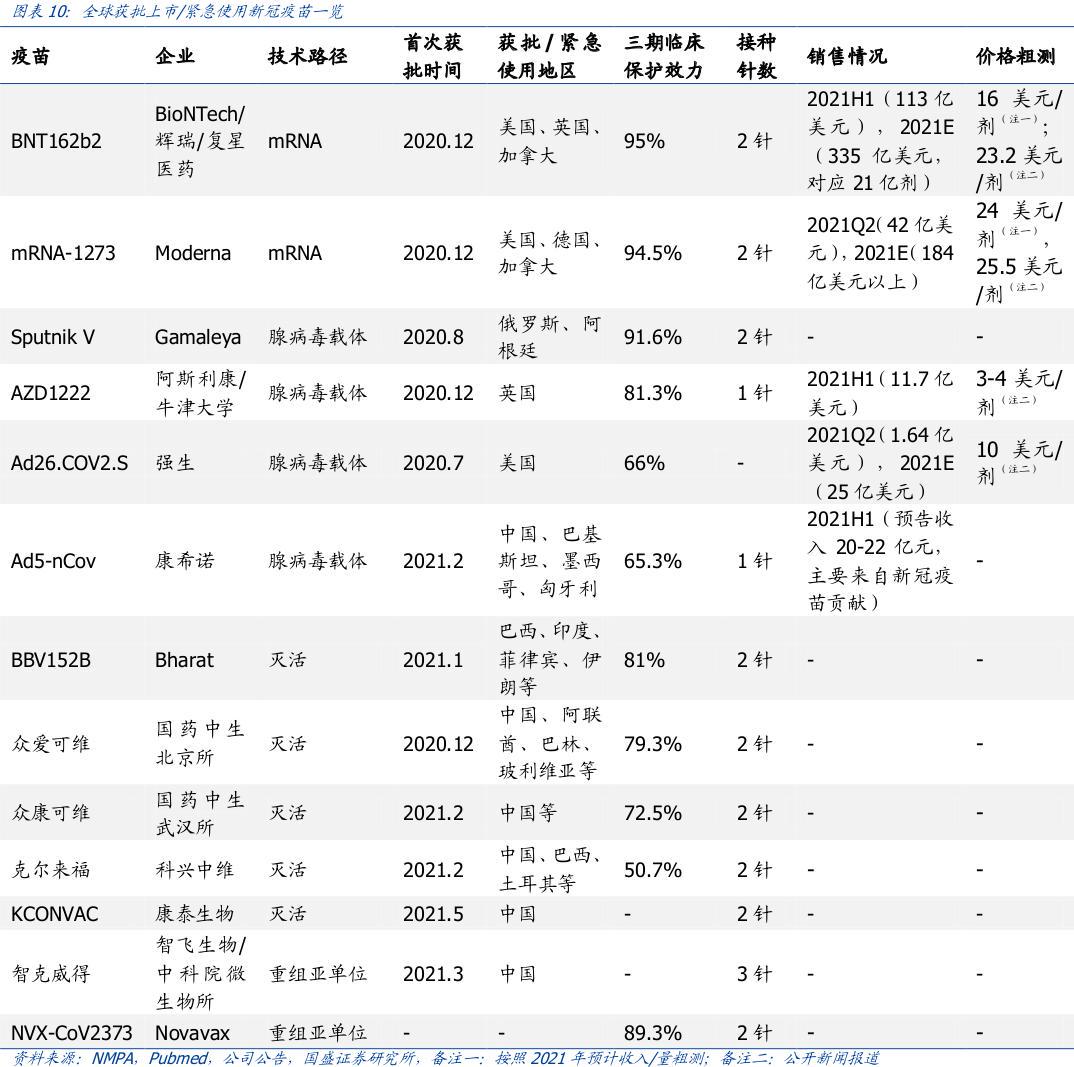Select the 疫苗 column header

coord(31,56)
